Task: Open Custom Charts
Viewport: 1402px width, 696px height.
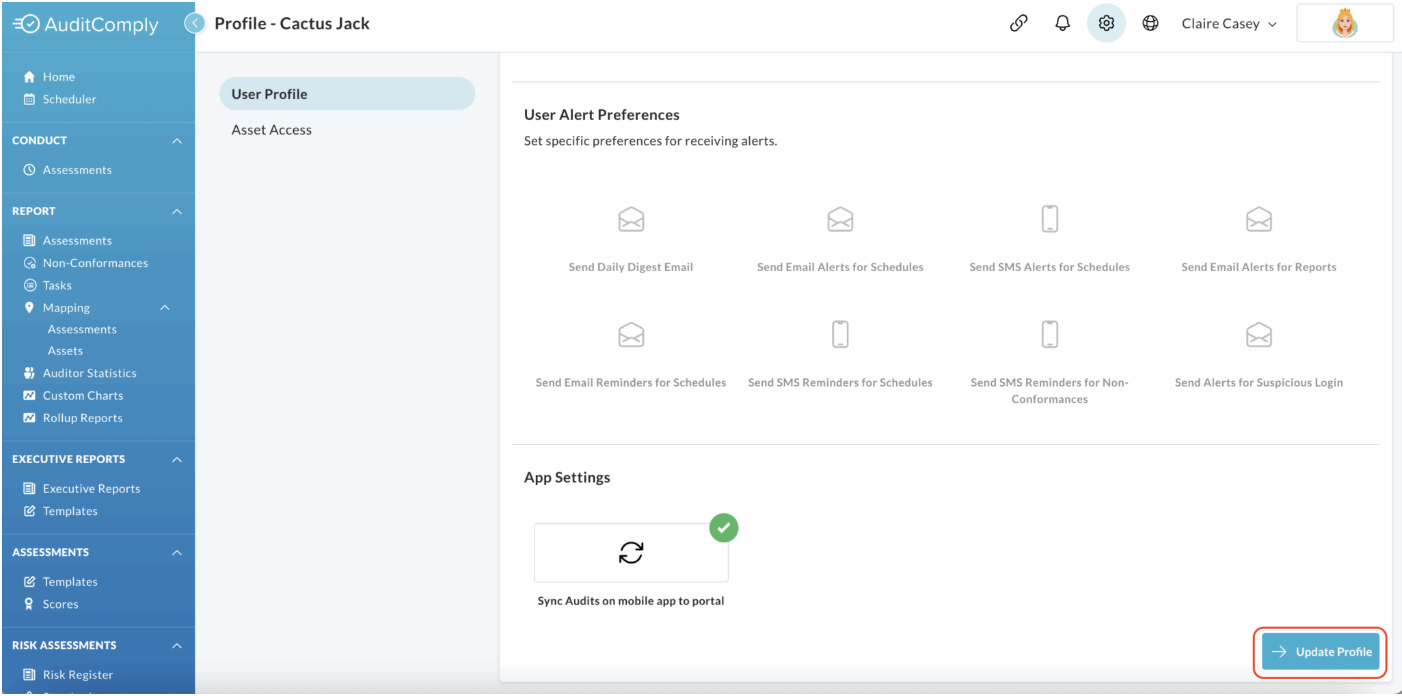Action: pyautogui.click(x=83, y=395)
